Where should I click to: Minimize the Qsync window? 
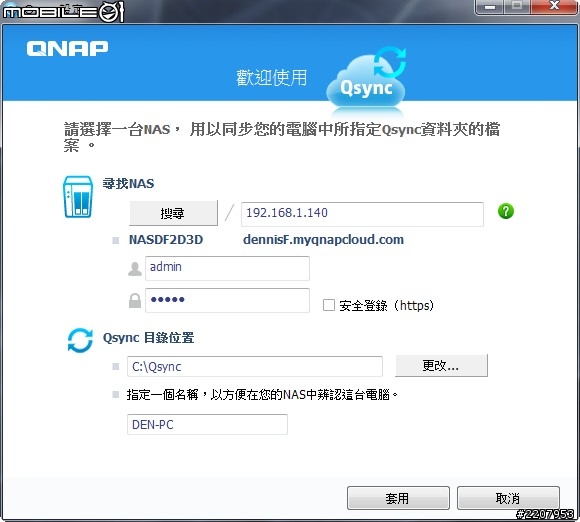[490, 6]
